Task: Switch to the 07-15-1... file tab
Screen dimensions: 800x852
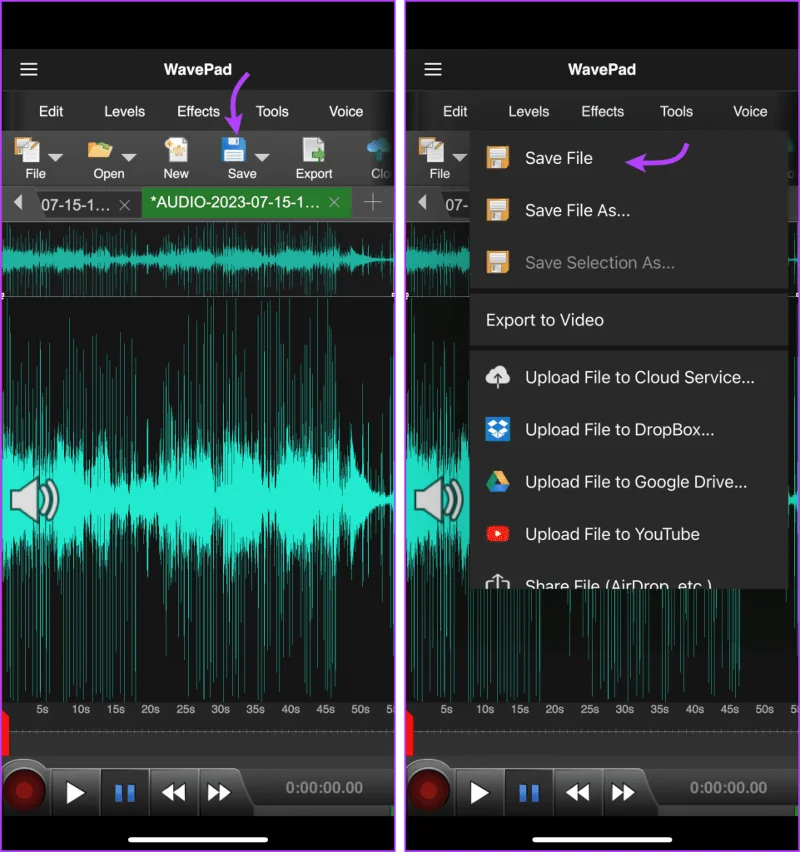Action: (x=76, y=205)
